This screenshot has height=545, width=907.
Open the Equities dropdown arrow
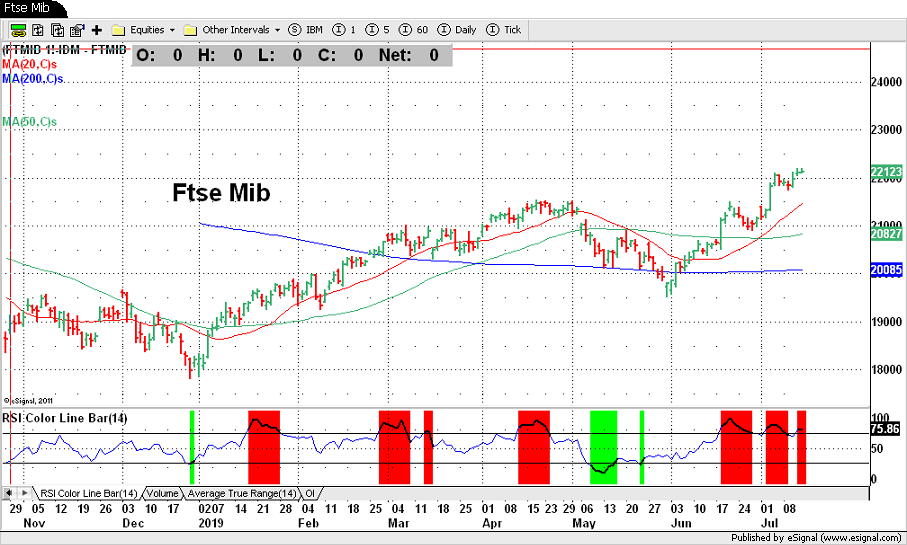click(172, 30)
